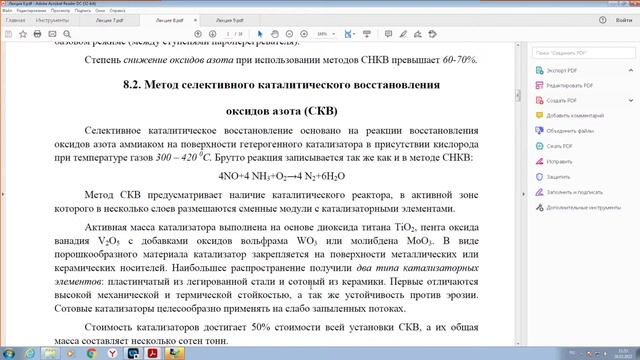Click the stamp tool icon
Image resolution: width=640 pixels, height=360 pixels.
(x=433, y=34)
